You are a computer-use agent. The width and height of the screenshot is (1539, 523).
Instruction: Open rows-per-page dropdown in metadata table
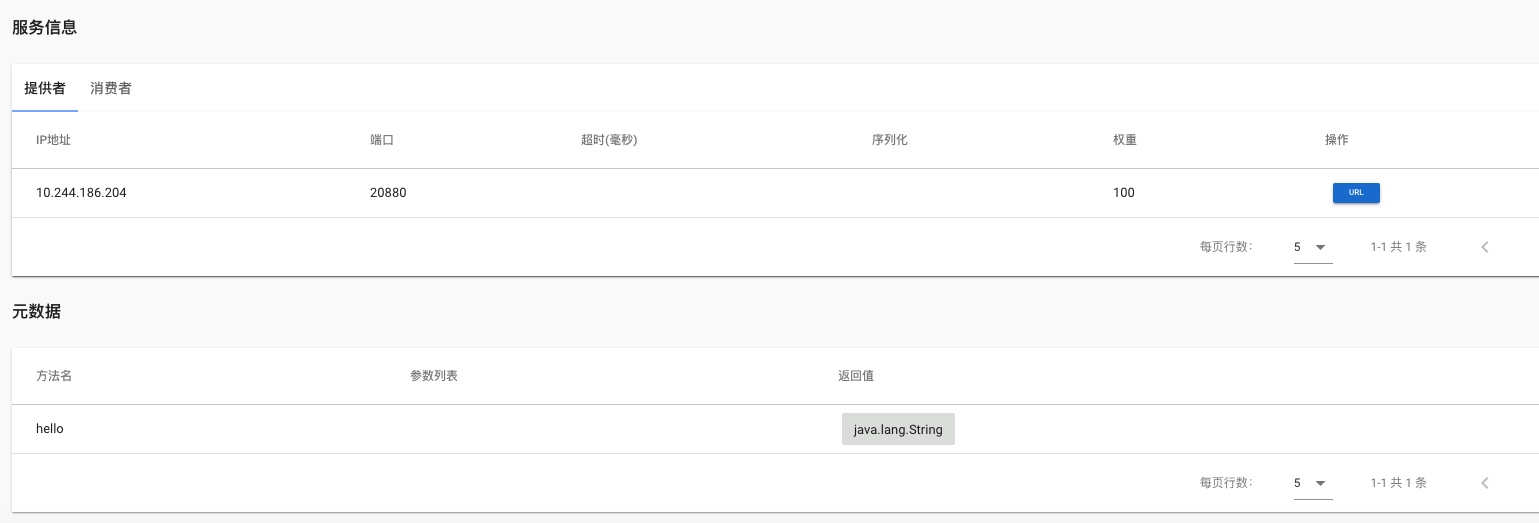coord(1312,483)
